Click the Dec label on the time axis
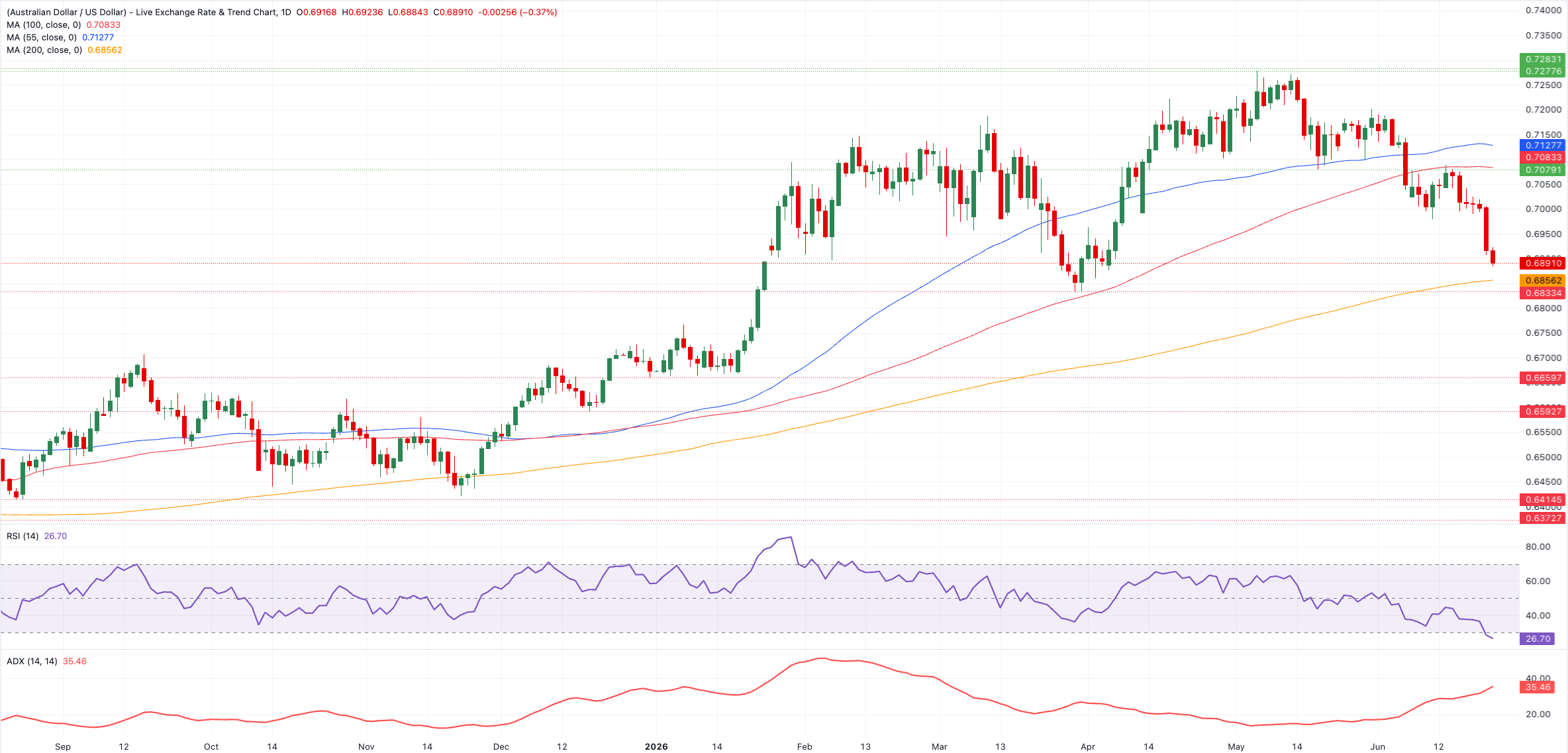The height and width of the screenshot is (753, 1568). (x=501, y=746)
